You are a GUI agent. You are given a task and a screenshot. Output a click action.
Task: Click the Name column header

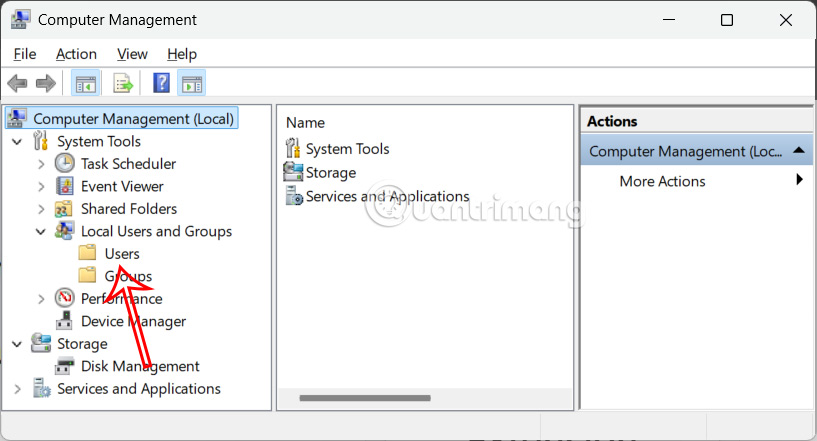pos(305,122)
